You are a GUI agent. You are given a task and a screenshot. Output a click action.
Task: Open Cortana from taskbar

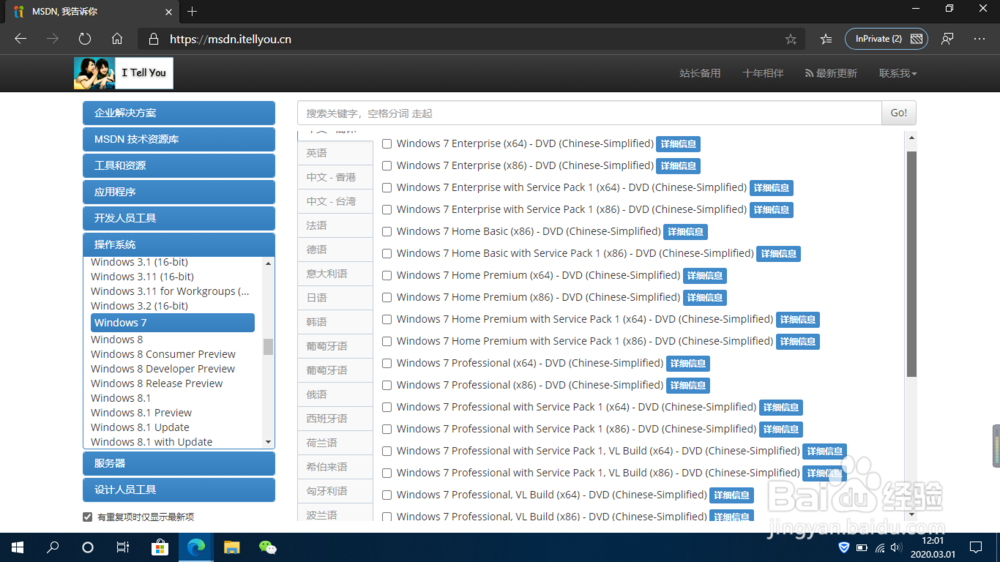pyautogui.click(x=88, y=547)
